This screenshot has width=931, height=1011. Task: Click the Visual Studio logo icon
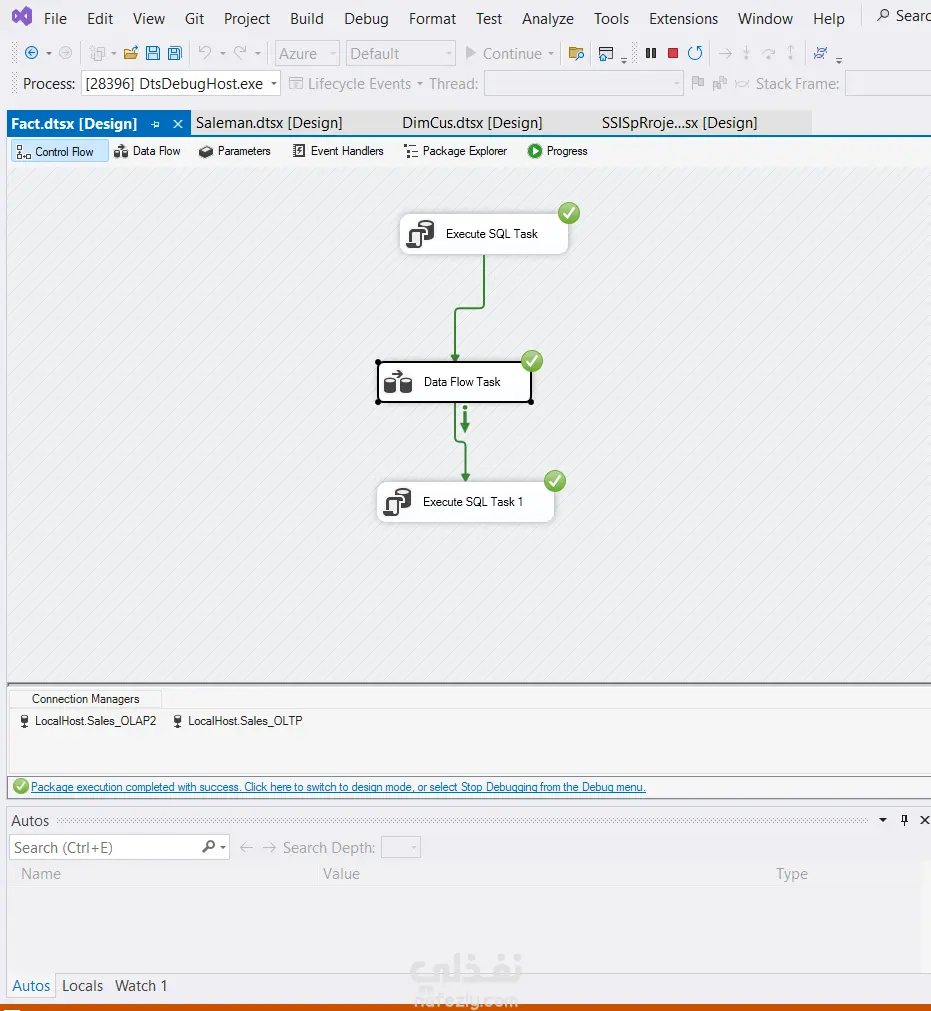coord(22,16)
